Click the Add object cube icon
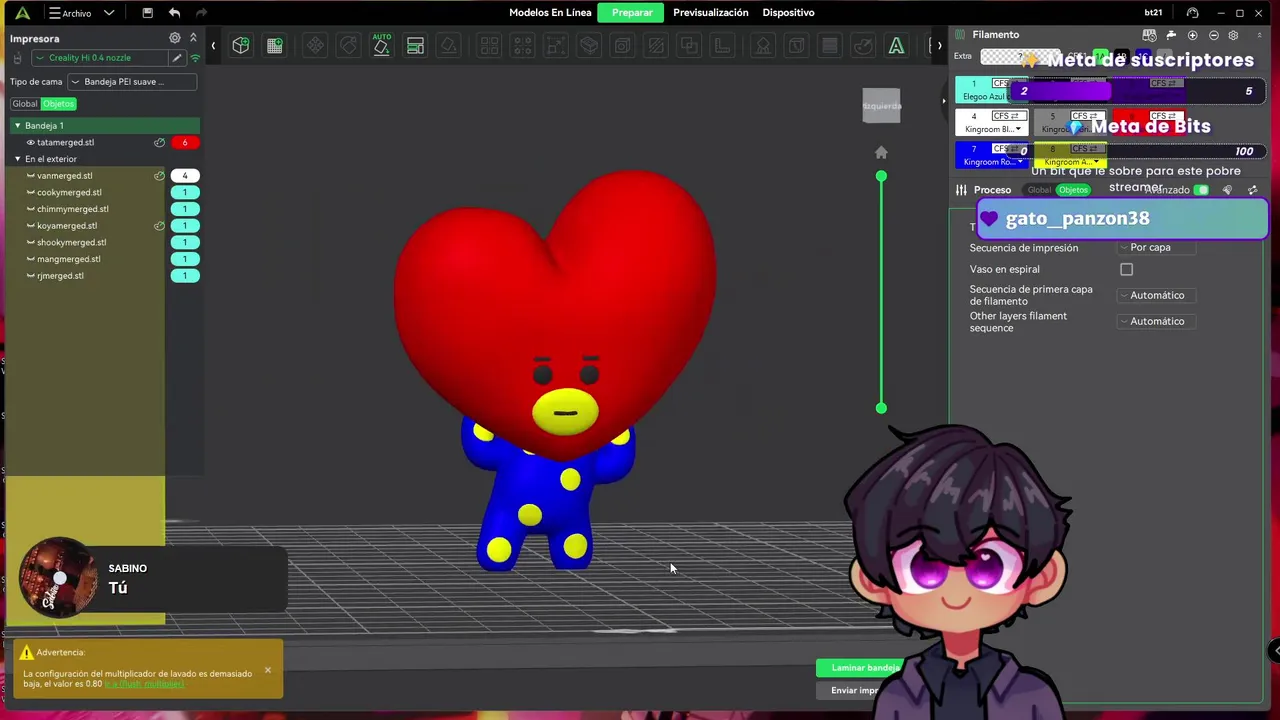This screenshot has width=1280, height=720. 241,45
